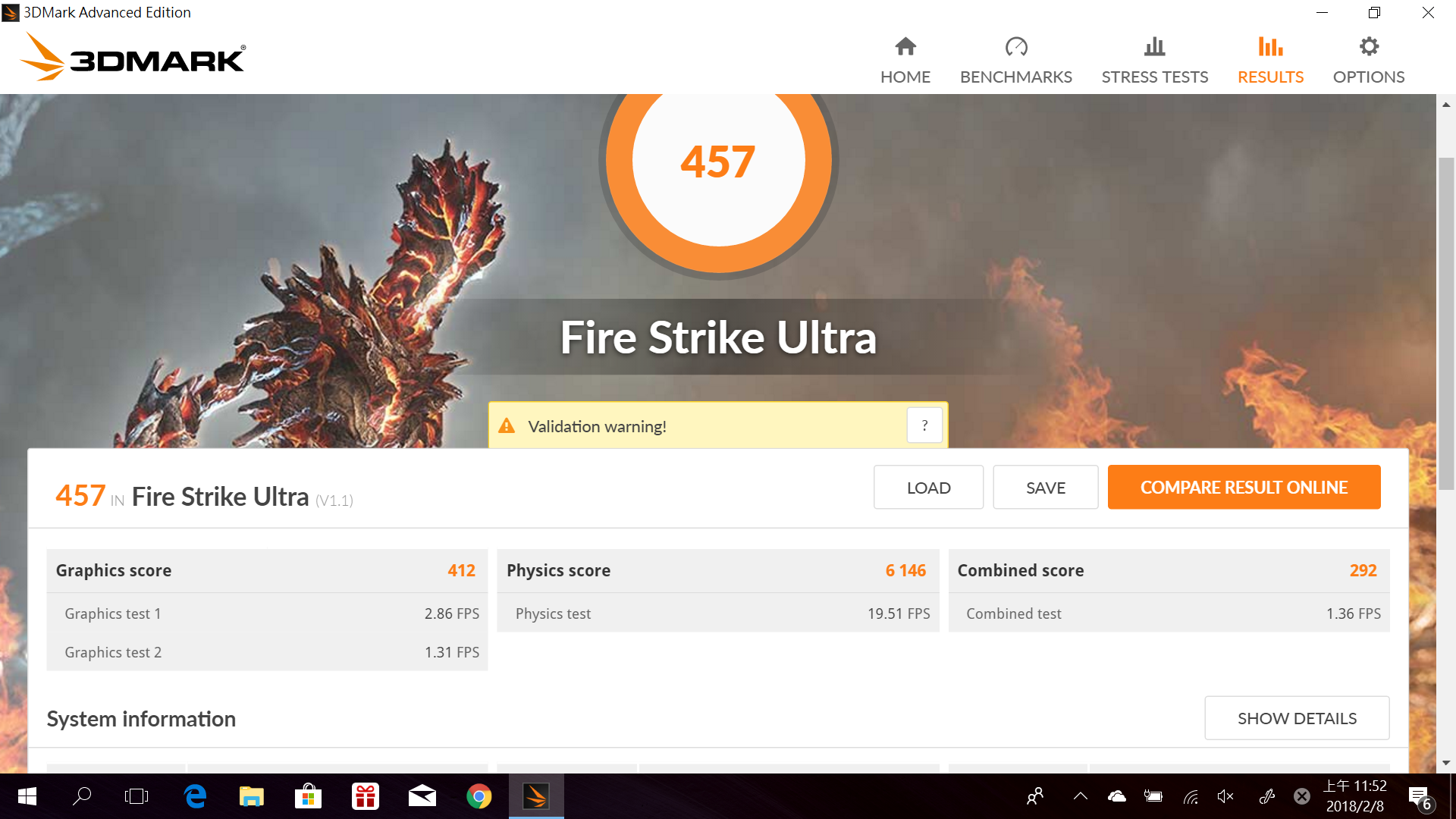Expand system information with Show Details
The height and width of the screenshot is (819, 1456).
(x=1297, y=718)
